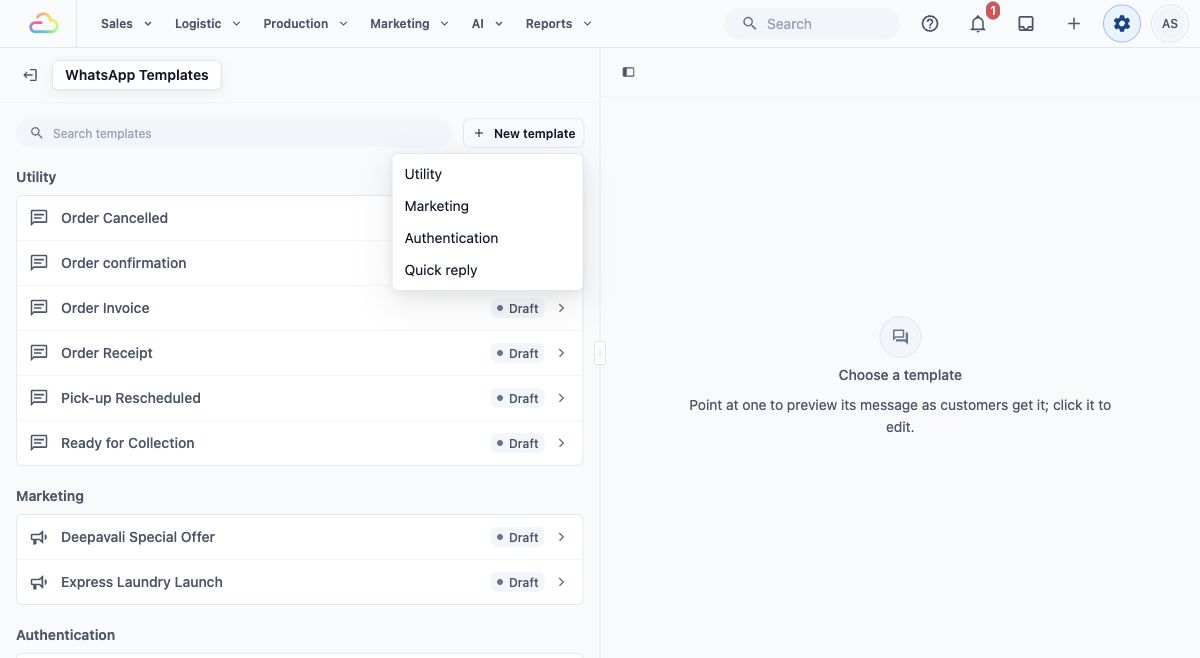The image size is (1200, 658).
Task: Click Draft badge on Deepavali Special Offer
Action: [x=517, y=537]
